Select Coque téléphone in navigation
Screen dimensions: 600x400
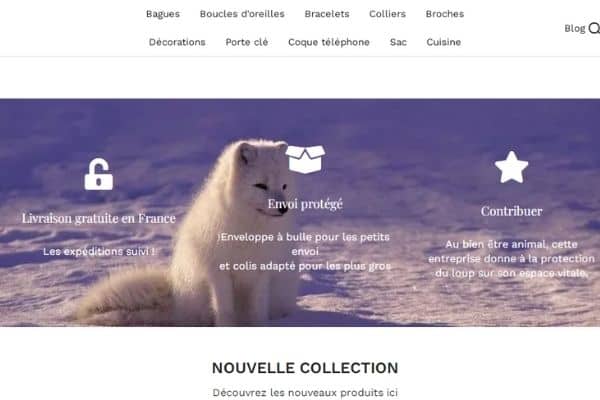(329, 42)
